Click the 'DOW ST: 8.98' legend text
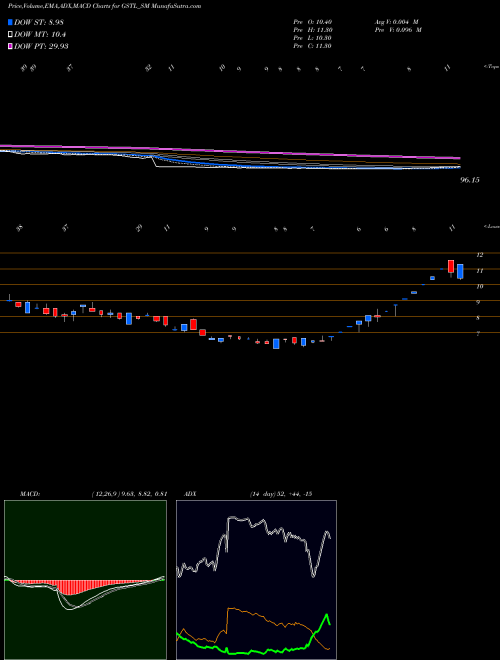The image size is (500, 660). coord(39,22)
